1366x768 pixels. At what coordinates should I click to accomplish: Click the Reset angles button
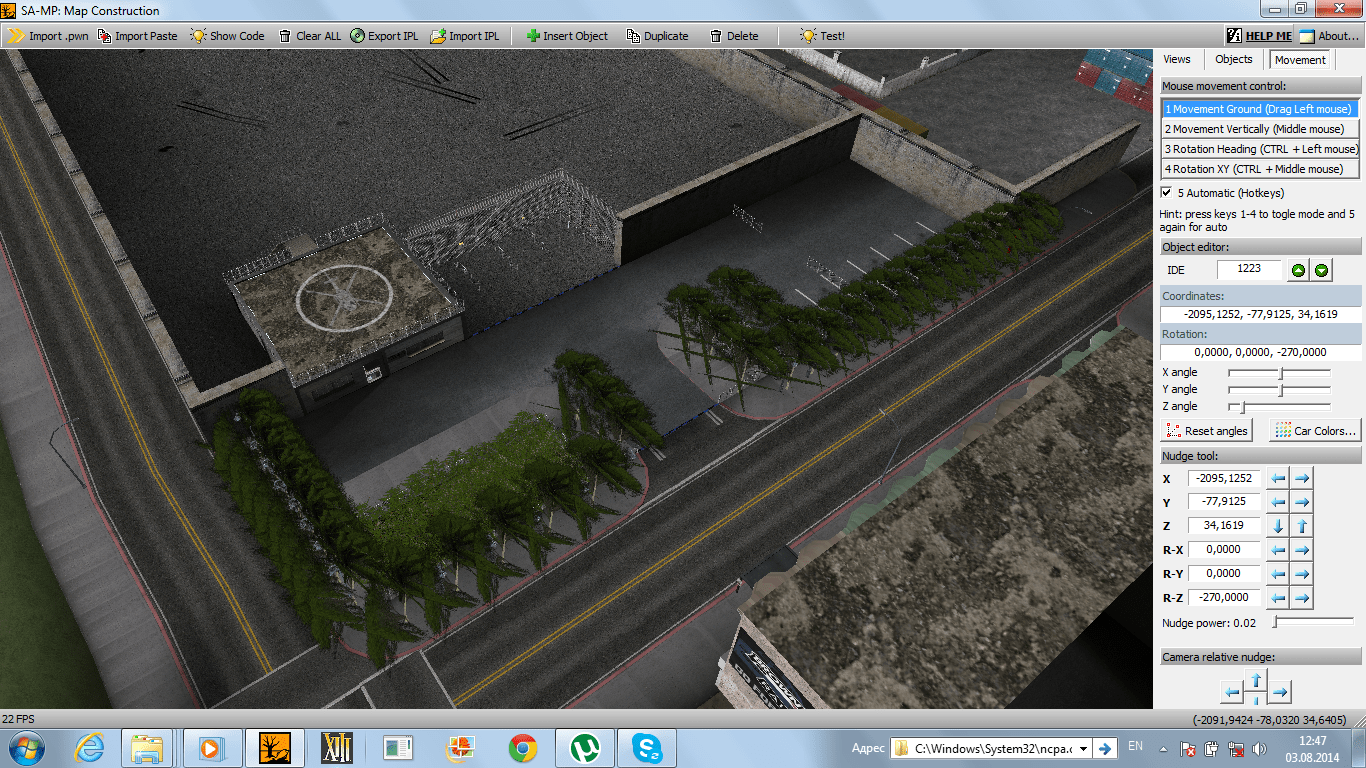tap(1206, 431)
